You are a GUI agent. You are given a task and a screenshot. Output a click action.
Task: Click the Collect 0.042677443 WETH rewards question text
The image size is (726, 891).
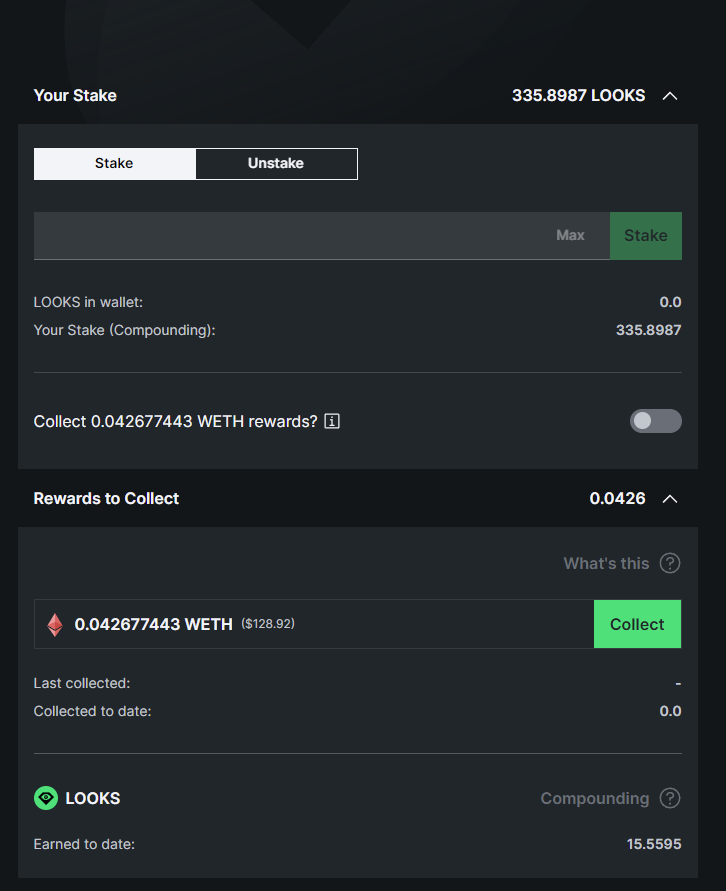tap(176, 422)
